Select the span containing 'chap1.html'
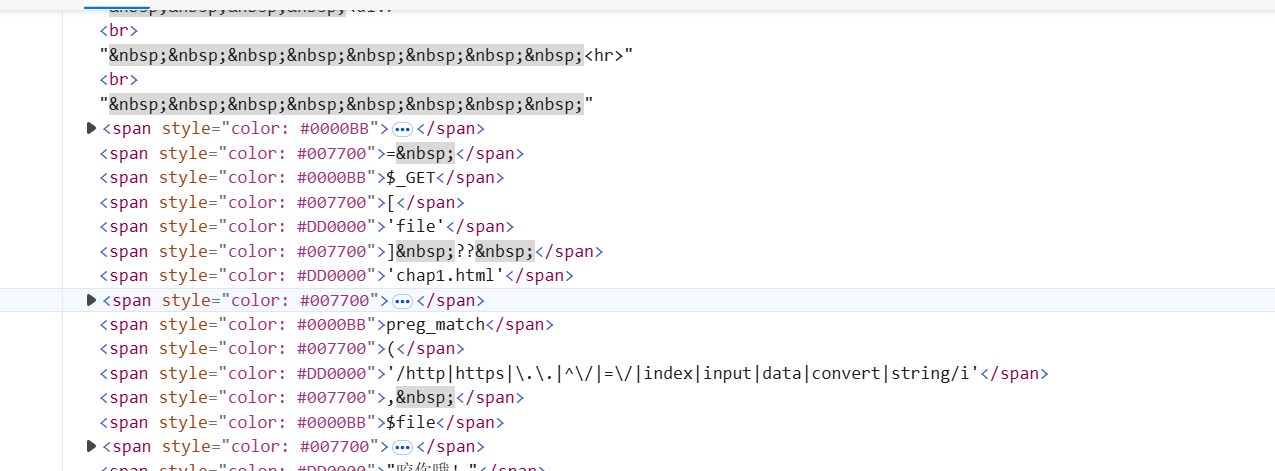Screen dimensions: 1275x471 (336, 275)
